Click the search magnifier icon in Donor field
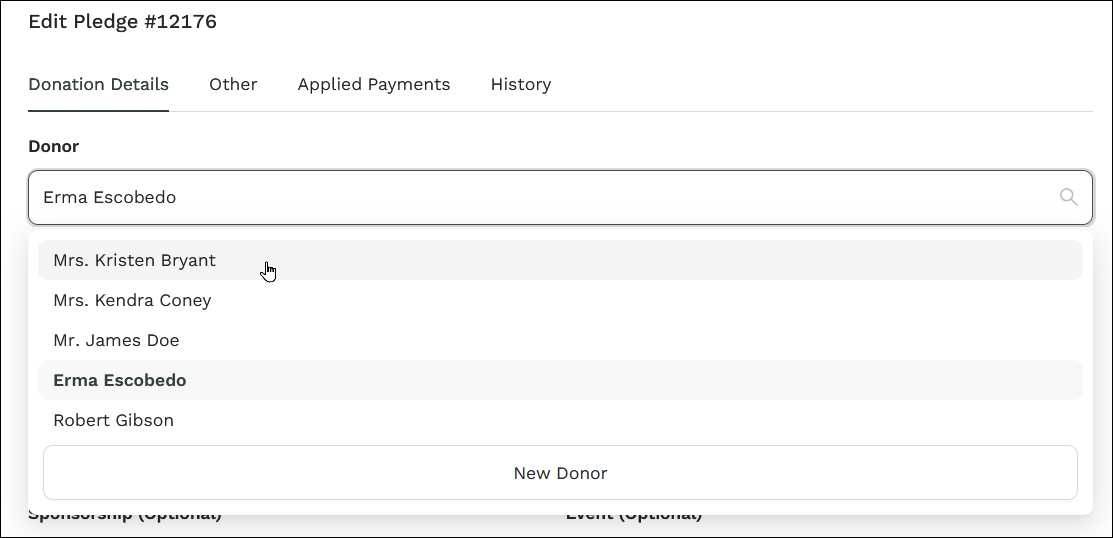 1068,197
